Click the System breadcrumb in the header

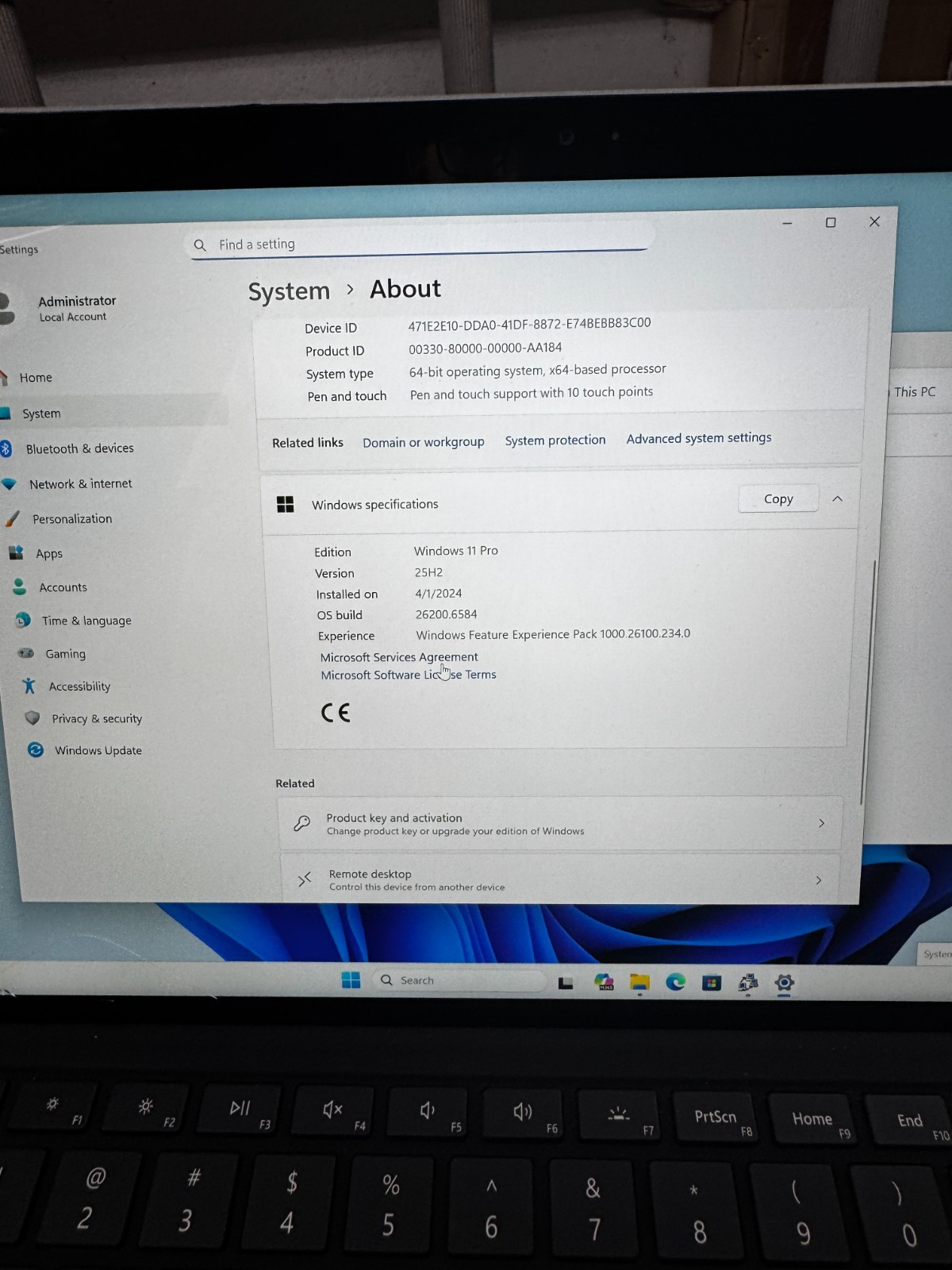[289, 291]
